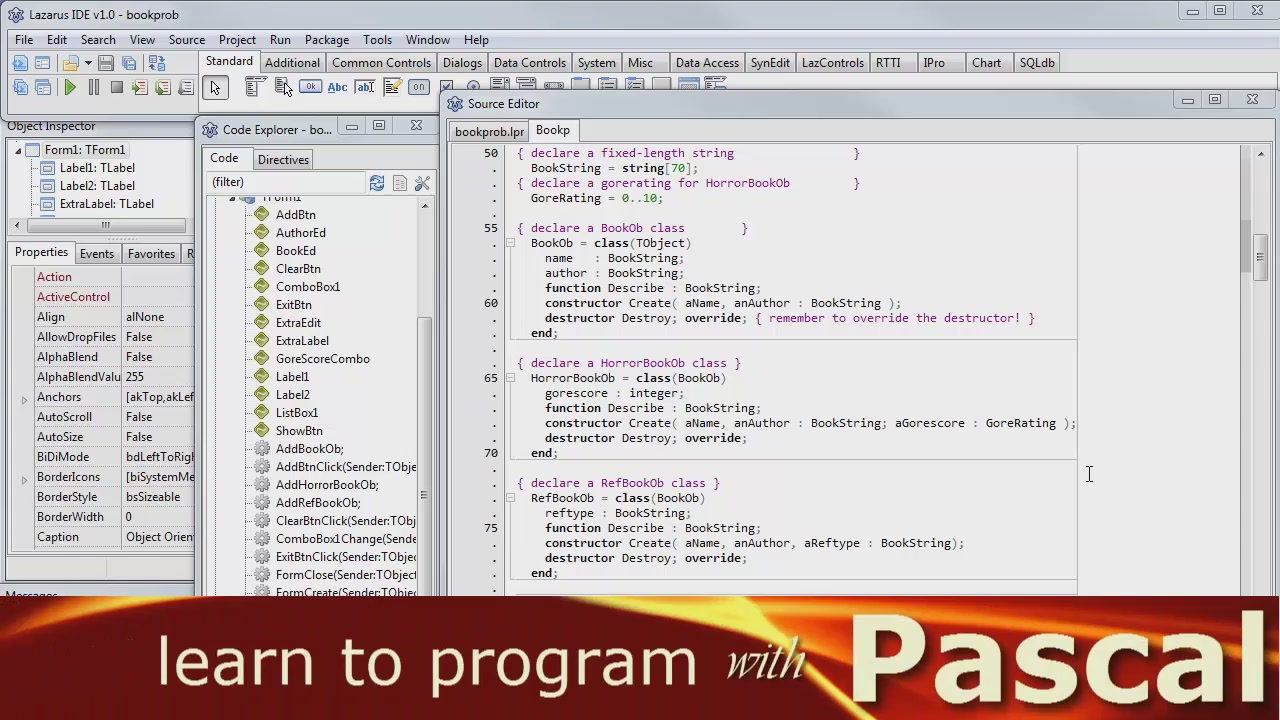
Task: Click the Save All icon
Action: click(128, 63)
